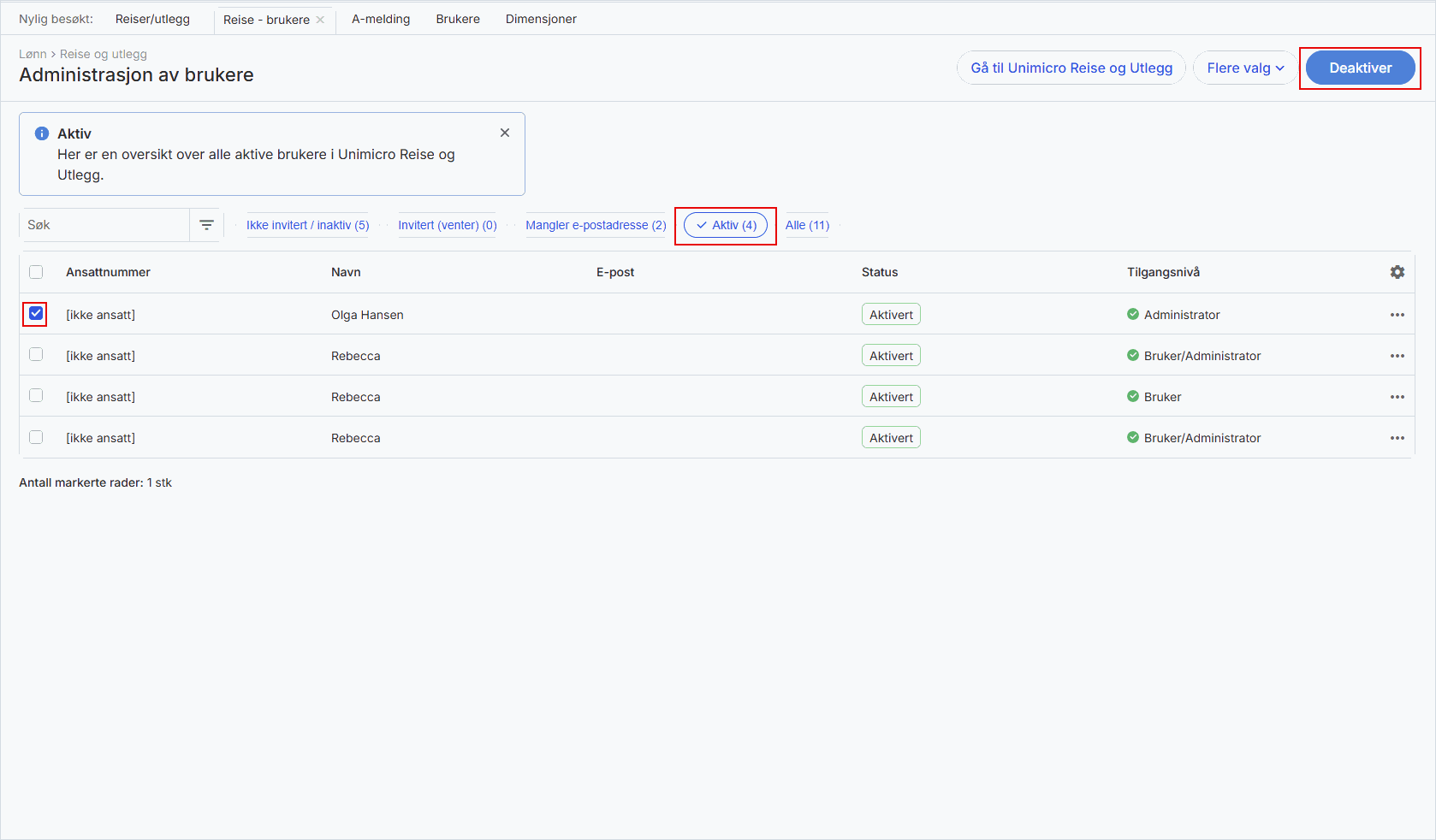
Task: Open row actions menu for Olga Hansen
Action: 1397,315
